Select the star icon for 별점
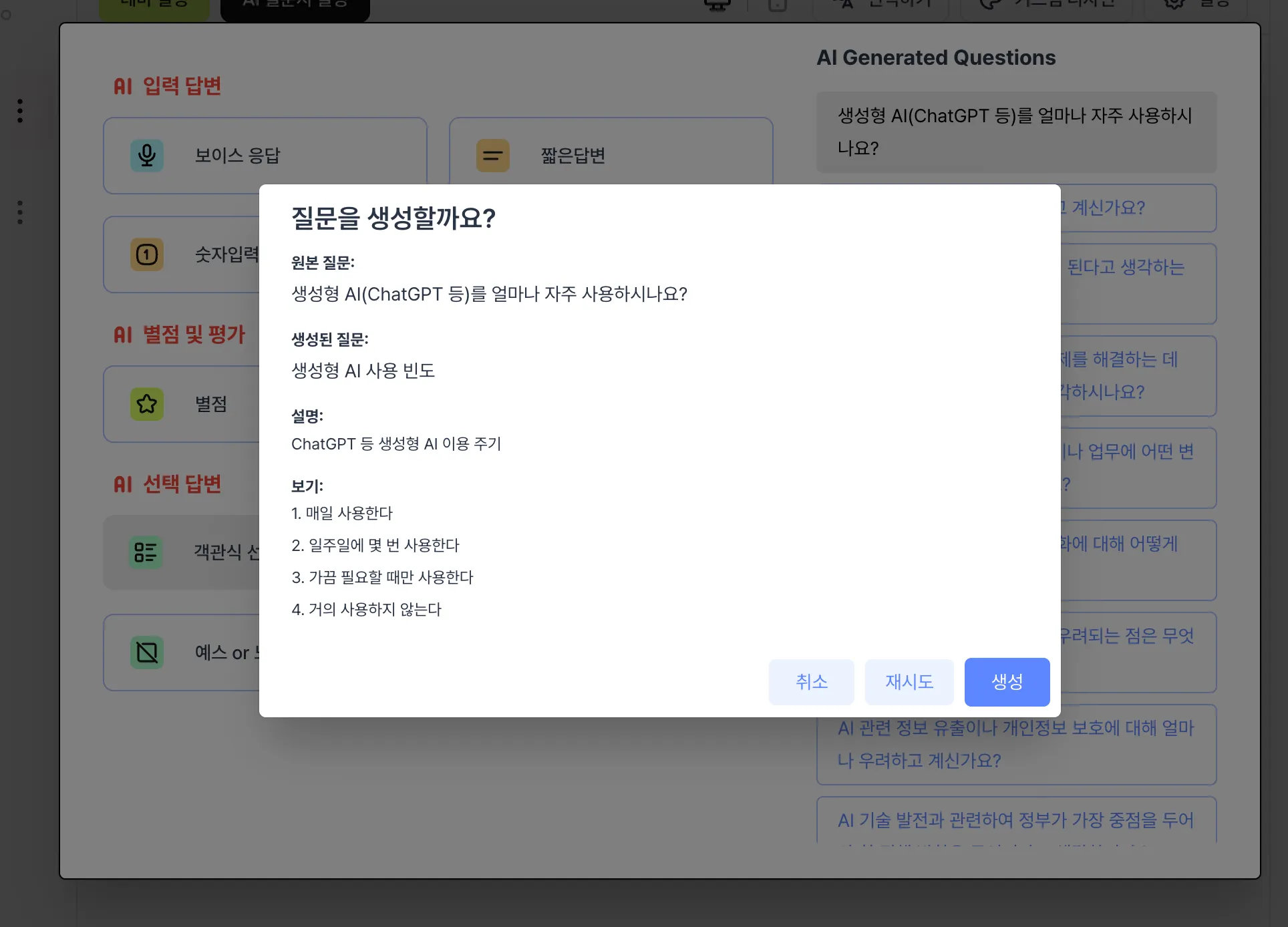The height and width of the screenshot is (927, 1288). pyautogui.click(x=147, y=403)
